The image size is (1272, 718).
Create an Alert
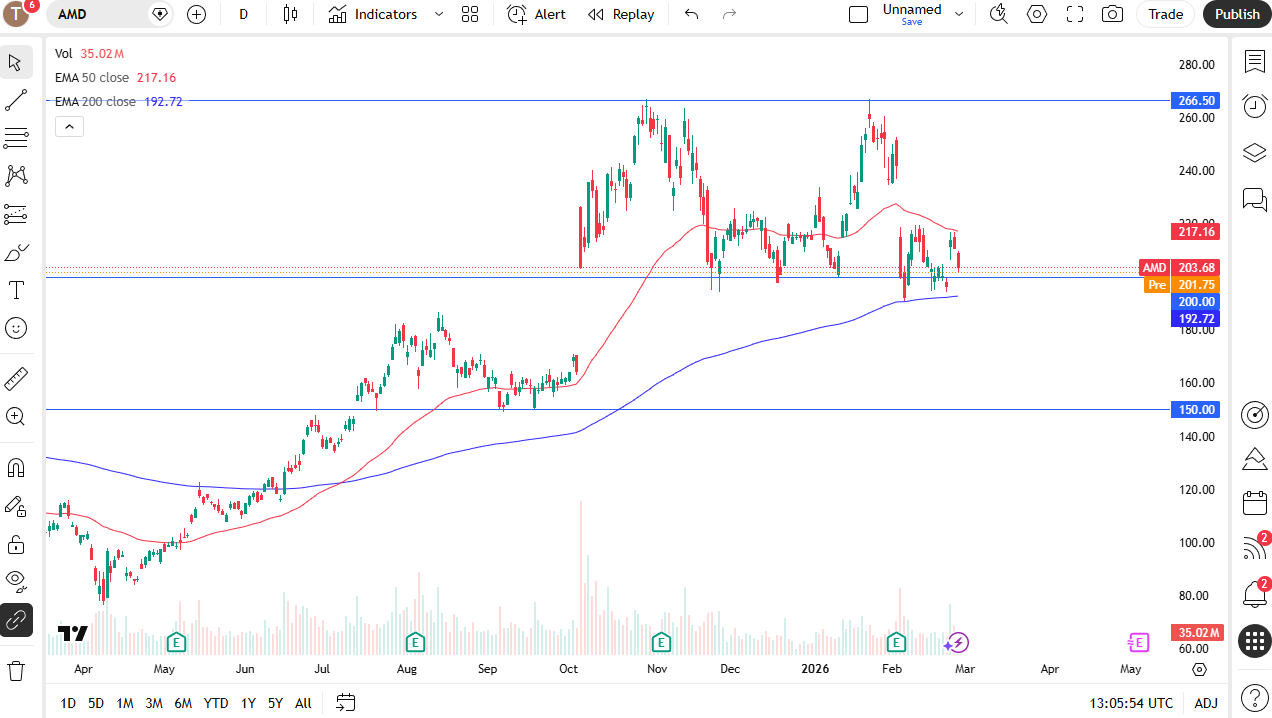[536, 14]
